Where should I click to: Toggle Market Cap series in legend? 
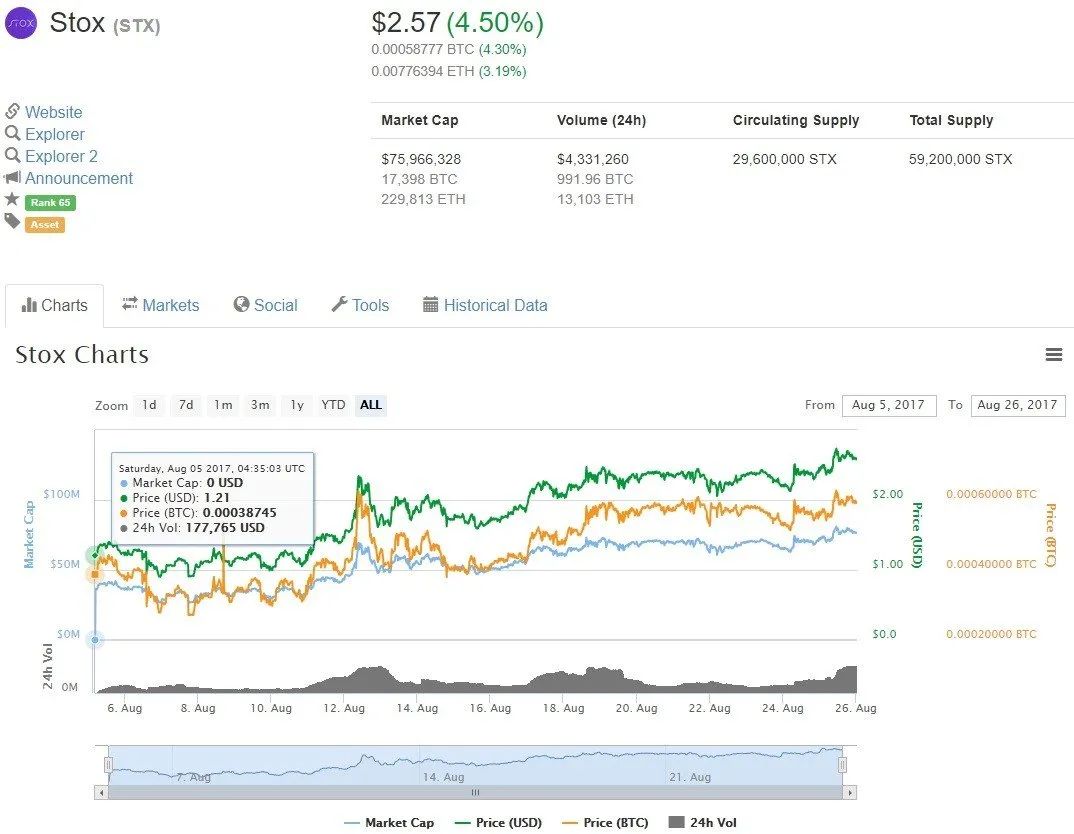tap(389, 822)
